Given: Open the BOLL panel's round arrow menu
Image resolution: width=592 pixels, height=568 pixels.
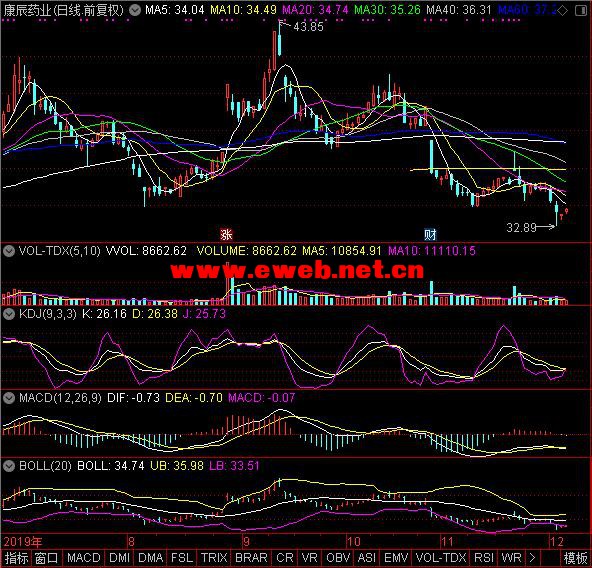Looking at the screenshot, I should coord(9,466).
